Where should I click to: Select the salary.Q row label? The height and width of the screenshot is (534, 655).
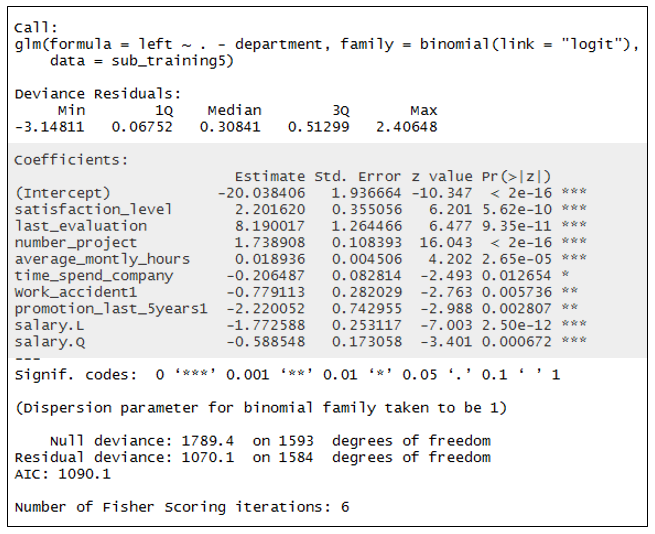[x=50, y=341]
